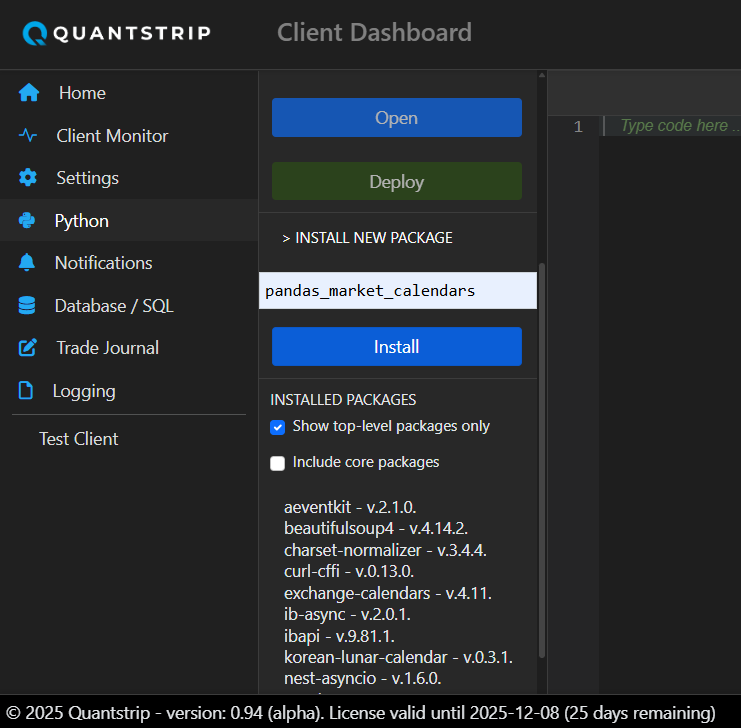Screen dimensions: 741x728
Task: Collapse the INSTALL NEW PACKAGE section
Action: pos(367,237)
